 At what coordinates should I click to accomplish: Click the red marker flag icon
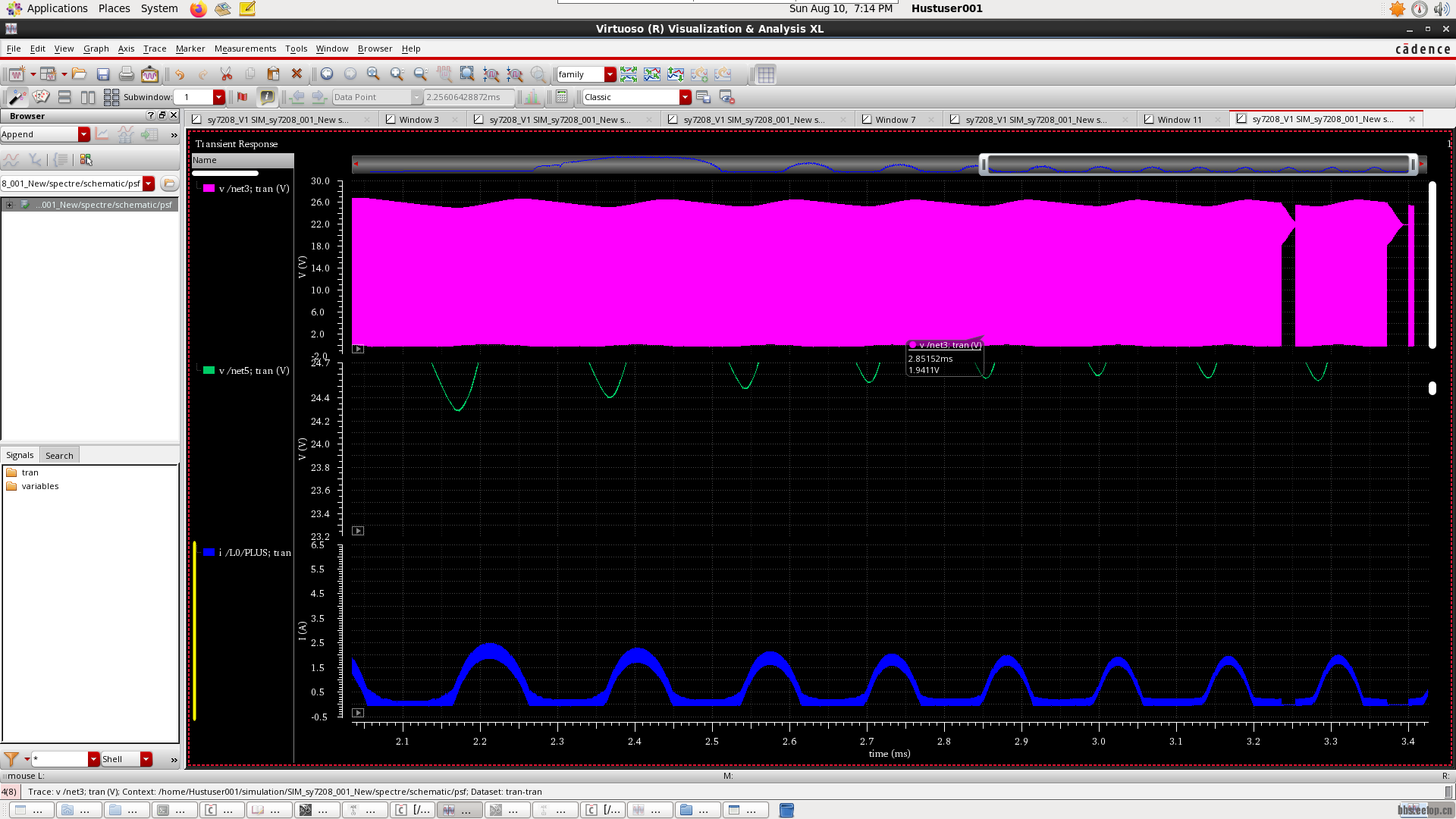[243, 97]
